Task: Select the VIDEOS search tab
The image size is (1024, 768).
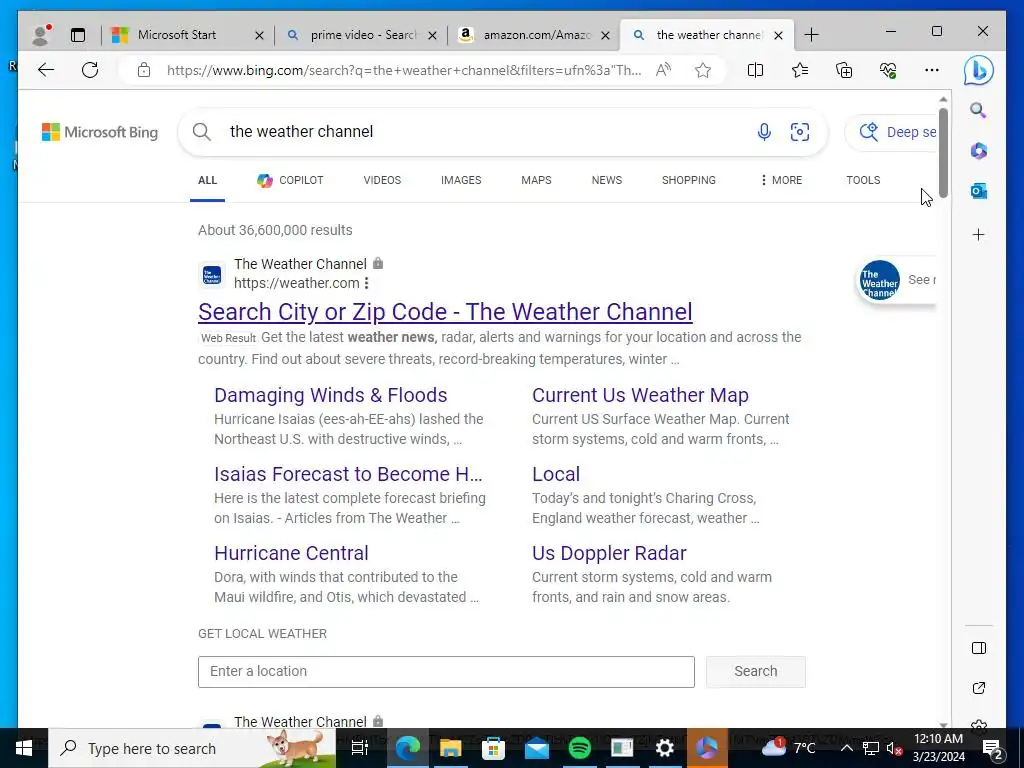Action: (382, 180)
